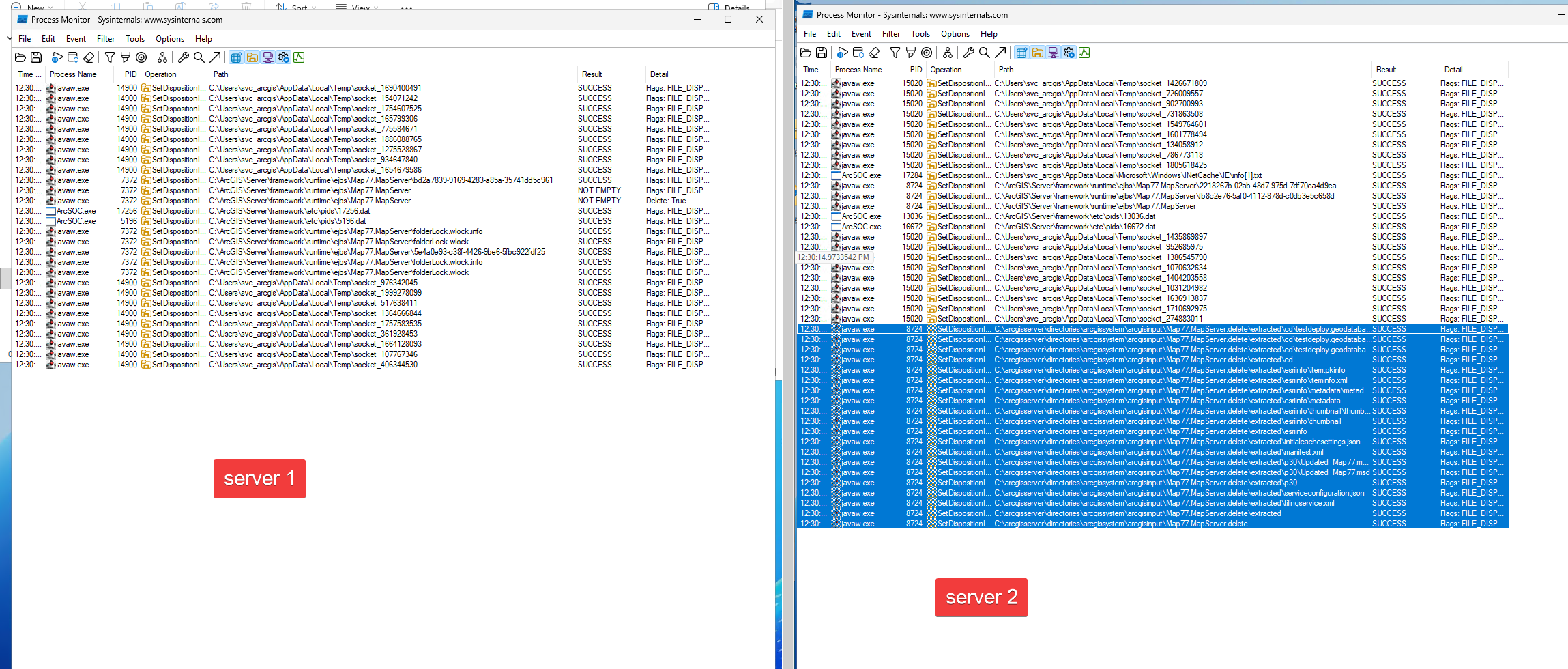Image resolution: width=1568 pixels, height=669 pixels.
Task: Open File menu in server 1 window
Action: tap(25, 39)
